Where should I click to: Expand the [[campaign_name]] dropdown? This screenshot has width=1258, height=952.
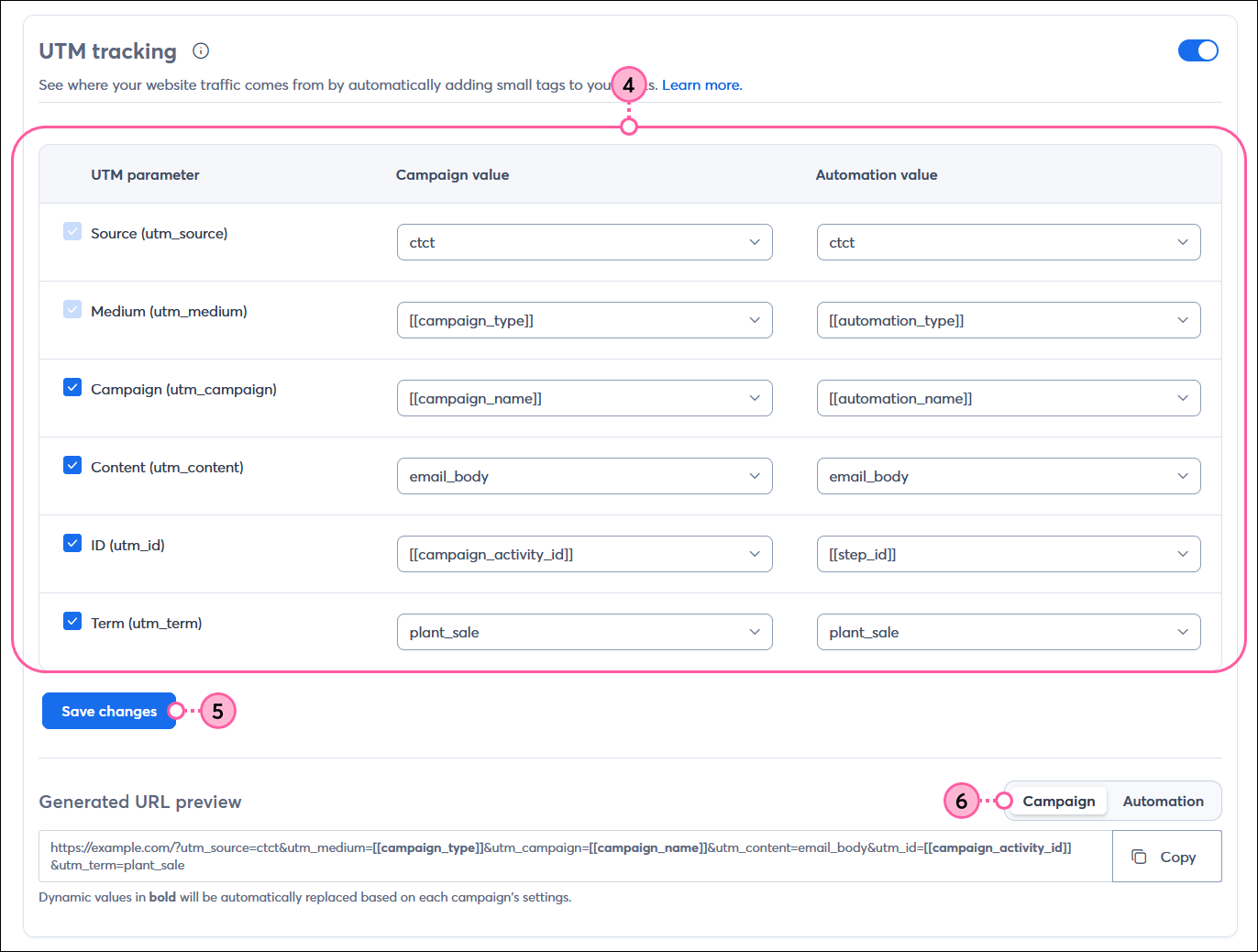click(x=584, y=398)
